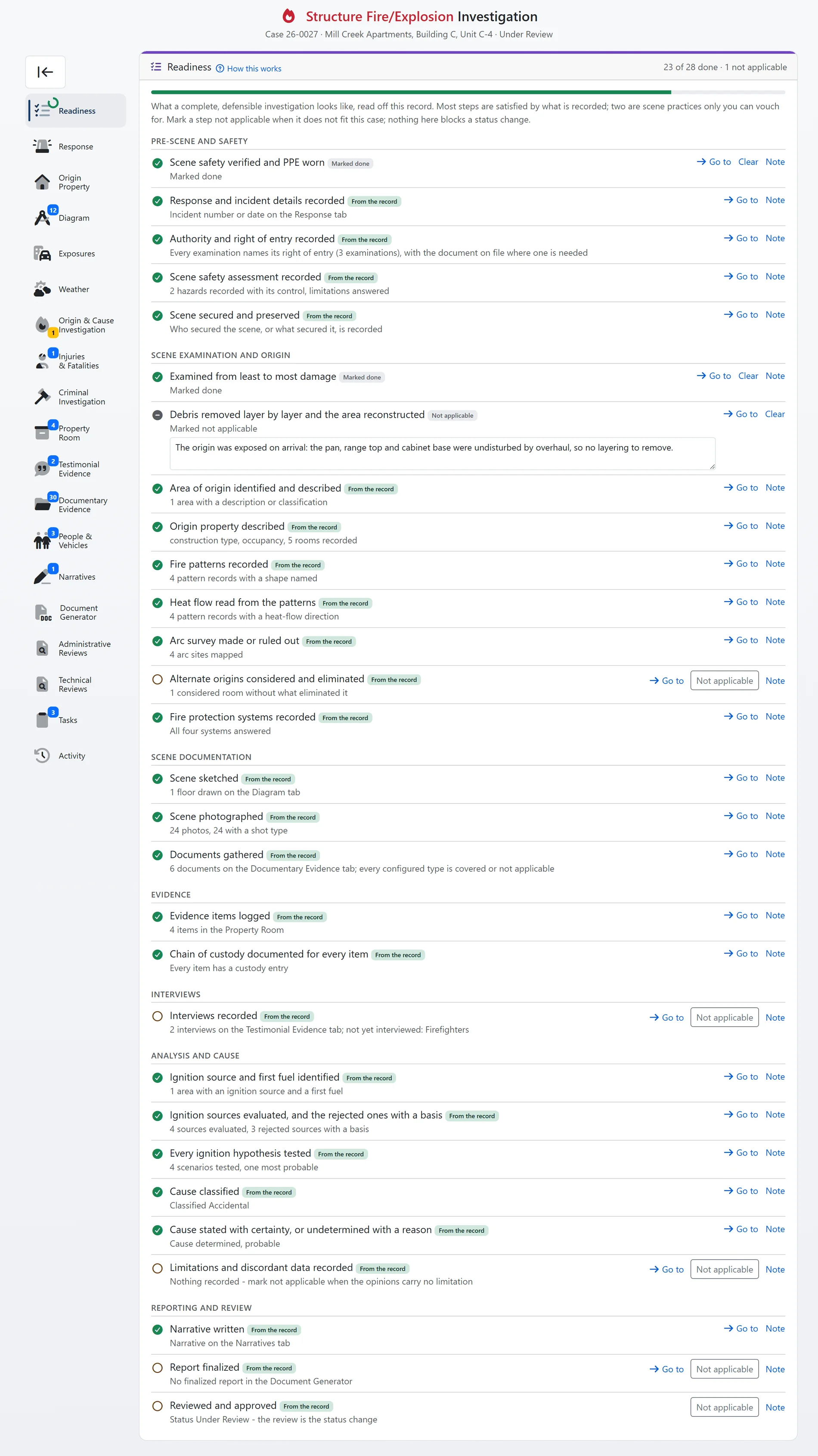
Task: Open the Origin & Cause Investigation flame icon
Action: tap(42, 325)
